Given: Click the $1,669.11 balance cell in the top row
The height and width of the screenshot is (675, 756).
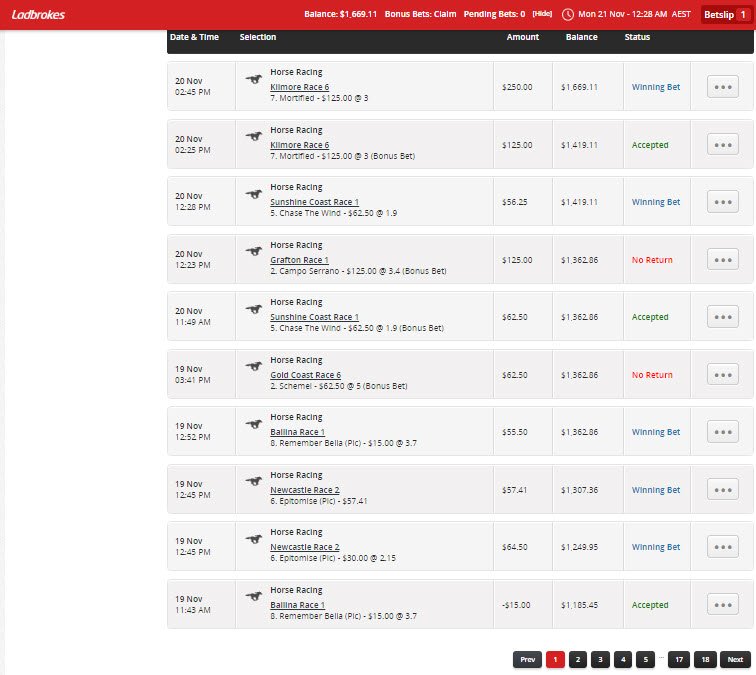Looking at the screenshot, I should (579, 87).
